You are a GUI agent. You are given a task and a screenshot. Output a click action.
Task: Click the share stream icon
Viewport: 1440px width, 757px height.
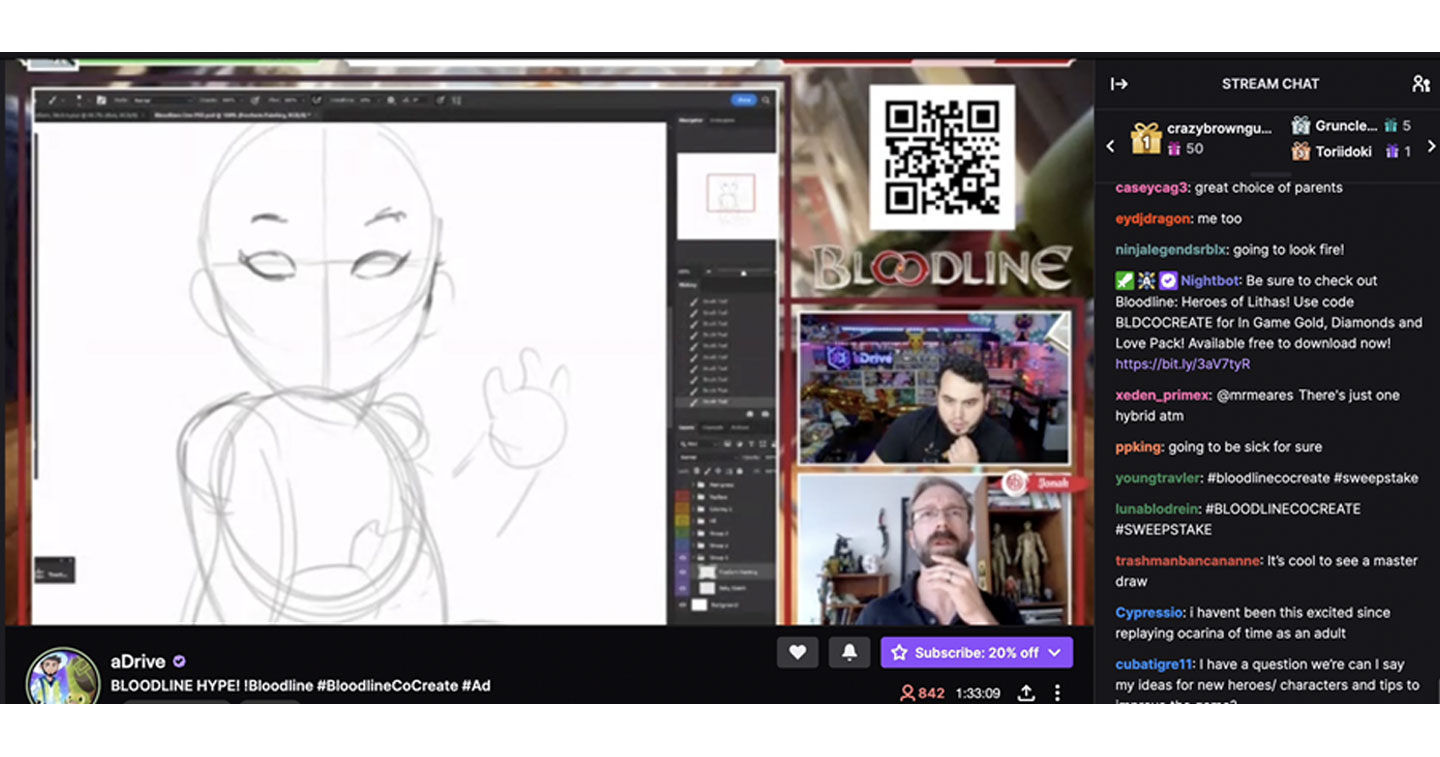coord(1026,693)
